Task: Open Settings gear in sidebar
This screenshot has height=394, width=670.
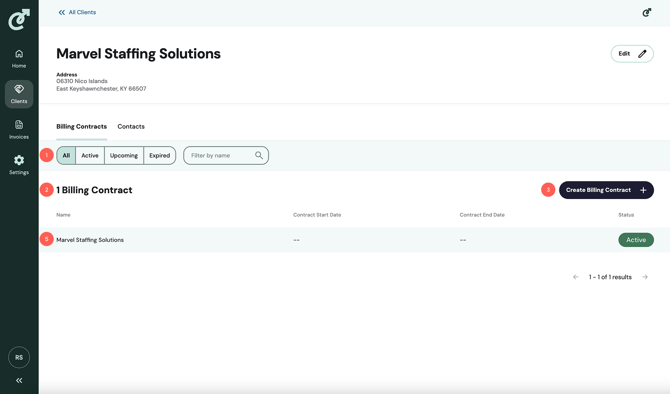Action: point(19,165)
